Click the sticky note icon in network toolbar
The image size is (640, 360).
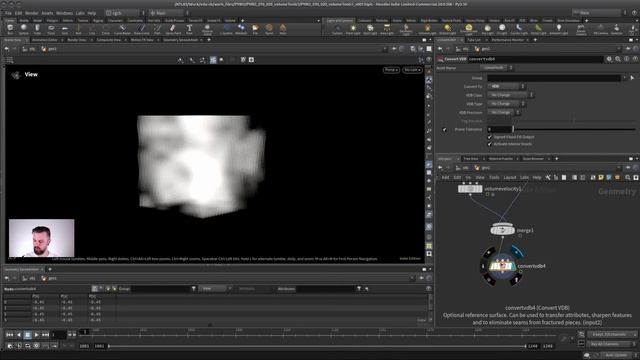click(601, 178)
